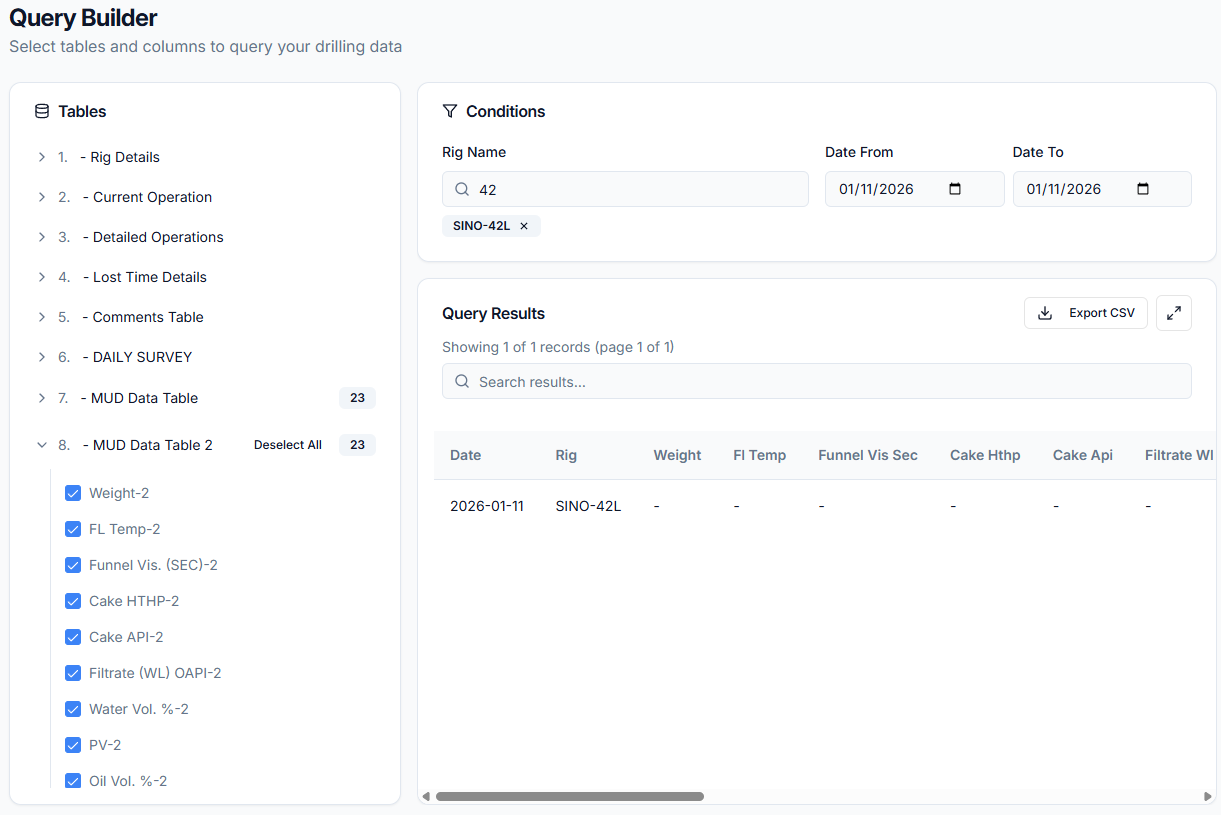The height and width of the screenshot is (815, 1221).
Task: Toggle the Cake HTHP-2 checkbox
Action: click(x=73, y=601)
